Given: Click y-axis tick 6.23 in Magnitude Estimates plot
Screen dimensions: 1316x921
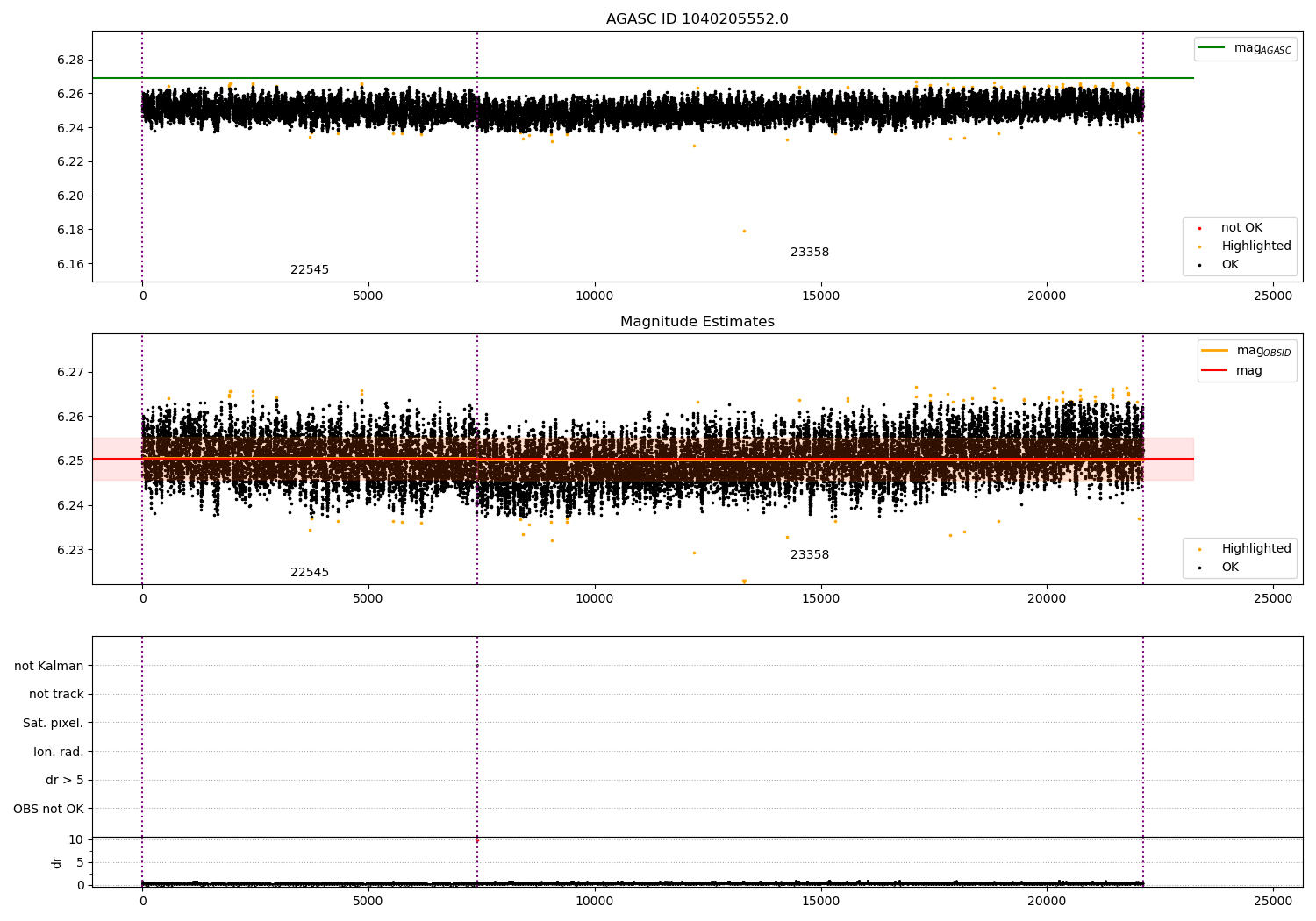Looking at the screenshot, I should tap(71, 551).
